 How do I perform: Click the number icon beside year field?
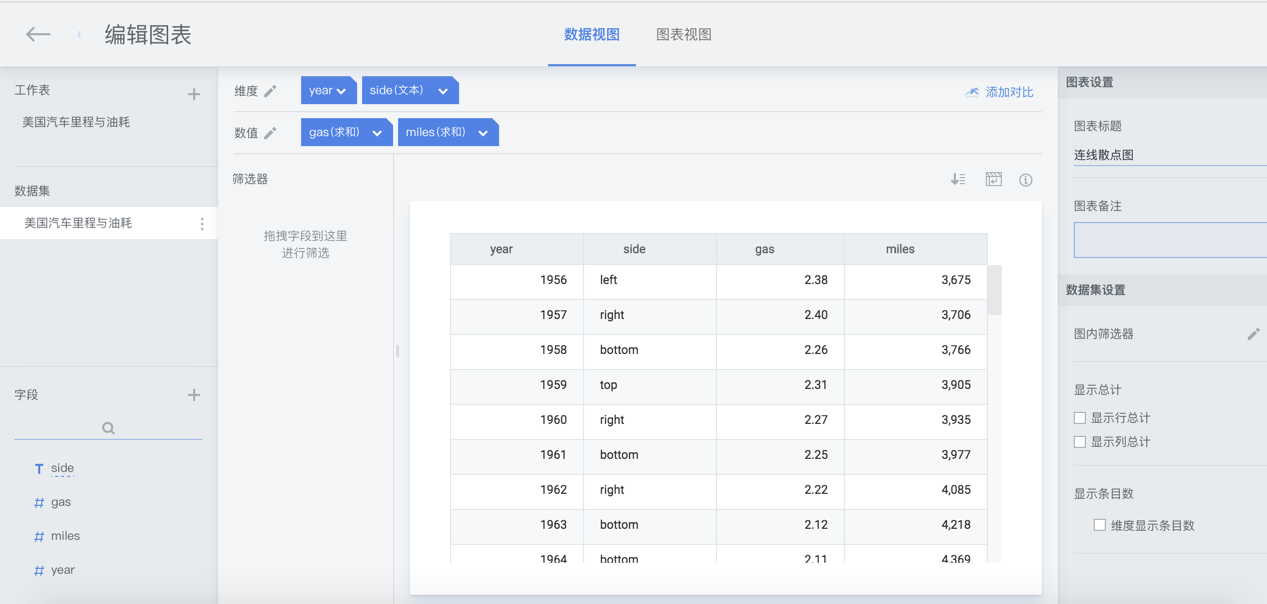(x=39, y=570)
